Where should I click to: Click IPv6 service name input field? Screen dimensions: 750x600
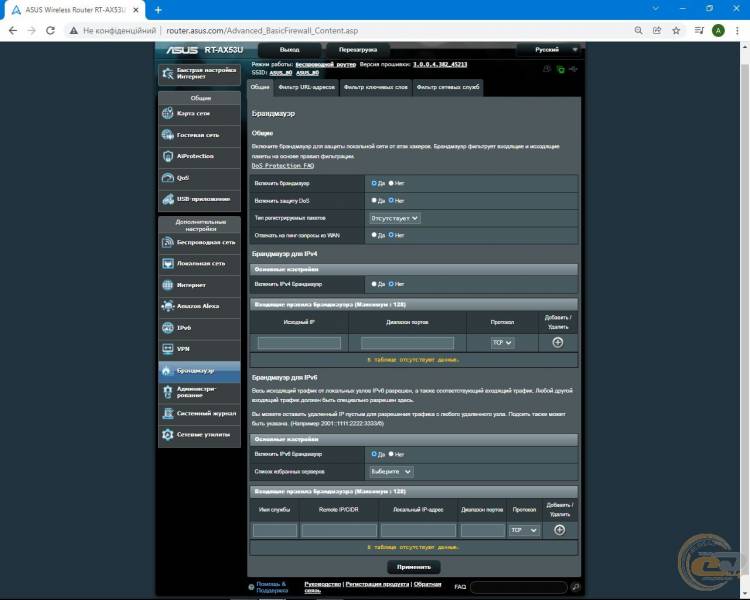(x=275, y=530)
